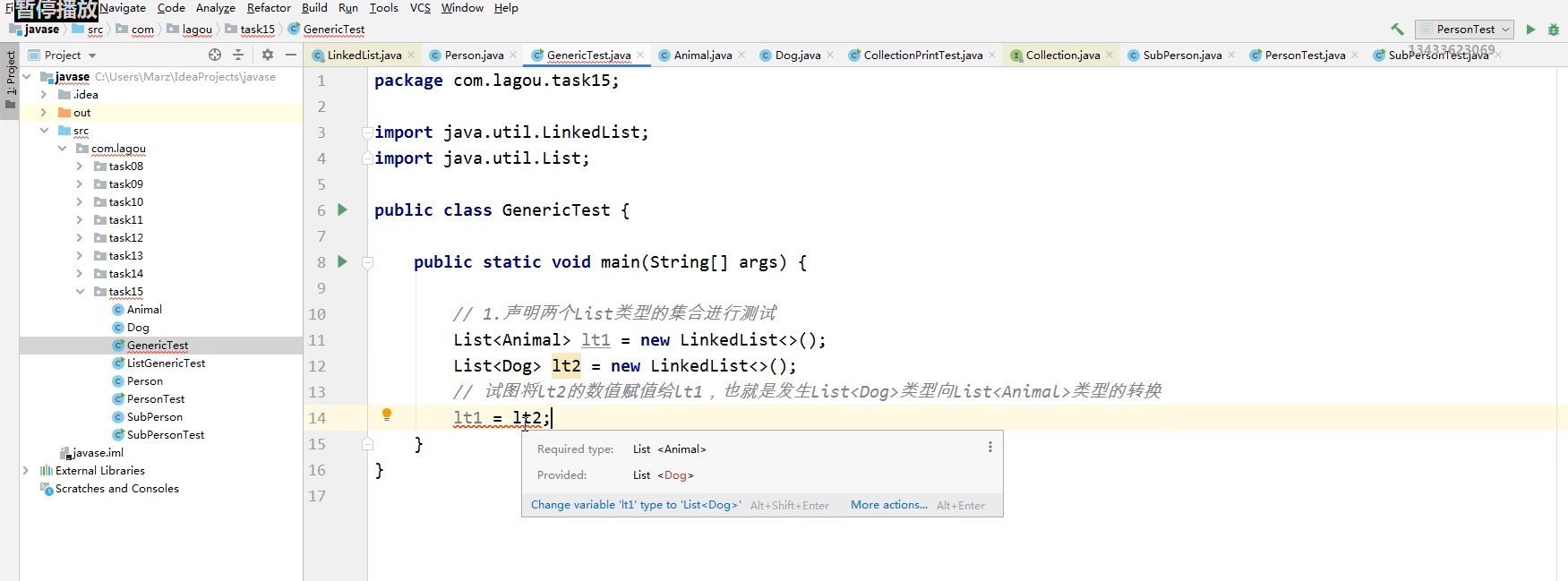1568x581 pixels.
Task: Collapse the src folder
Action: pos(44,131)
